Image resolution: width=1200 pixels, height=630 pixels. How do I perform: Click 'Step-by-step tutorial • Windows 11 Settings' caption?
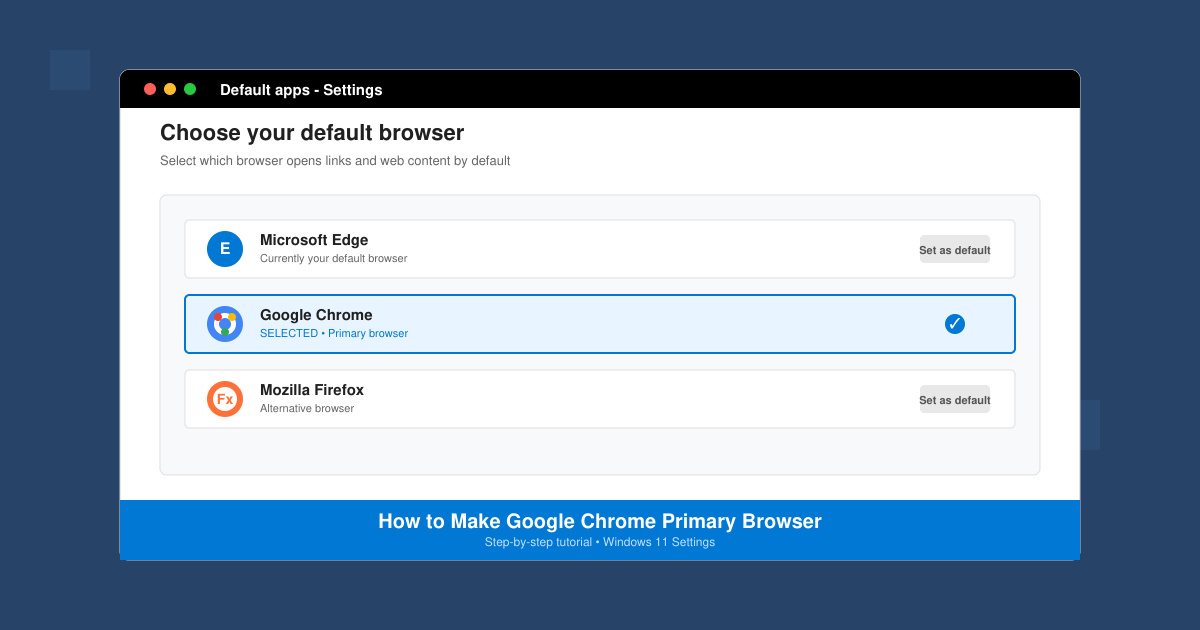600,542
